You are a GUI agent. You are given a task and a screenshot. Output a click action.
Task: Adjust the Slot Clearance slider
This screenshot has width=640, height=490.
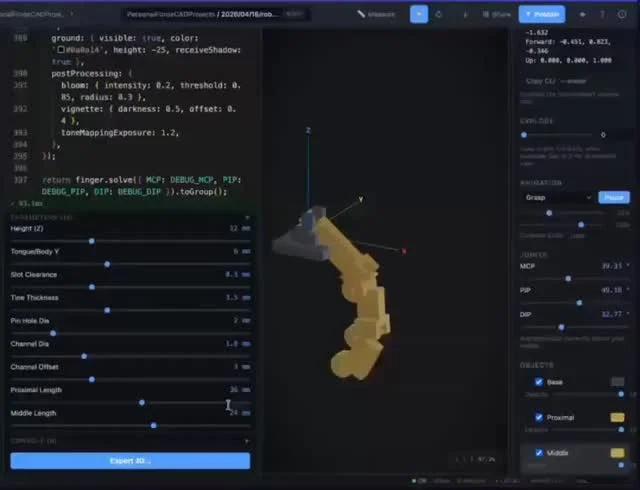click(x=130, y=287)
